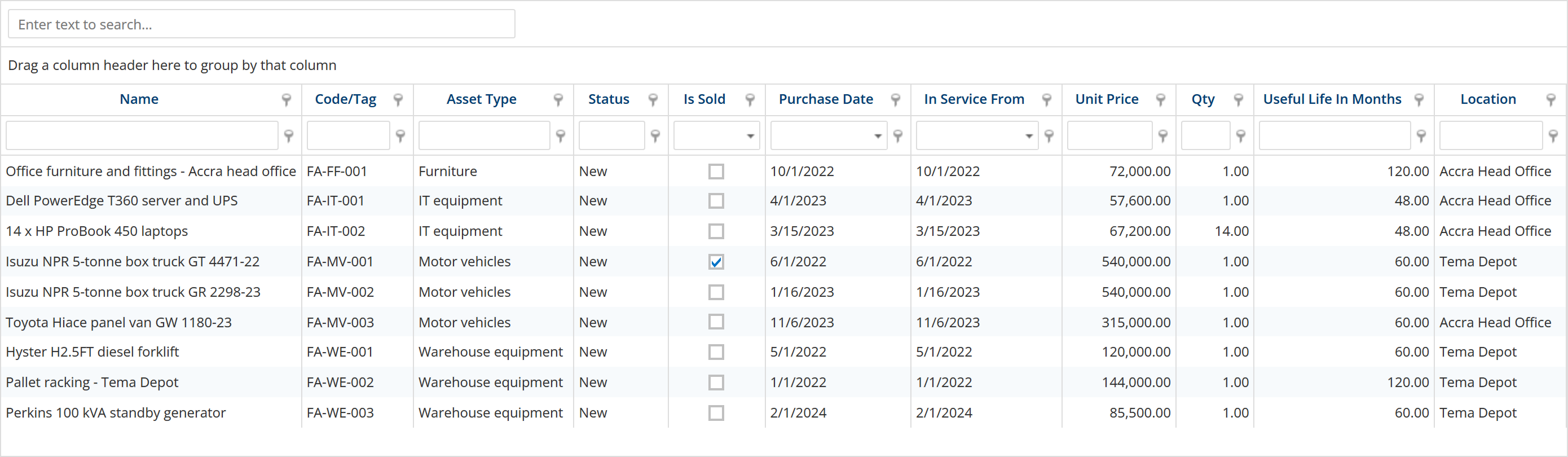Click the Name column filter text field
1568x457 pixels.
(142, 136)
